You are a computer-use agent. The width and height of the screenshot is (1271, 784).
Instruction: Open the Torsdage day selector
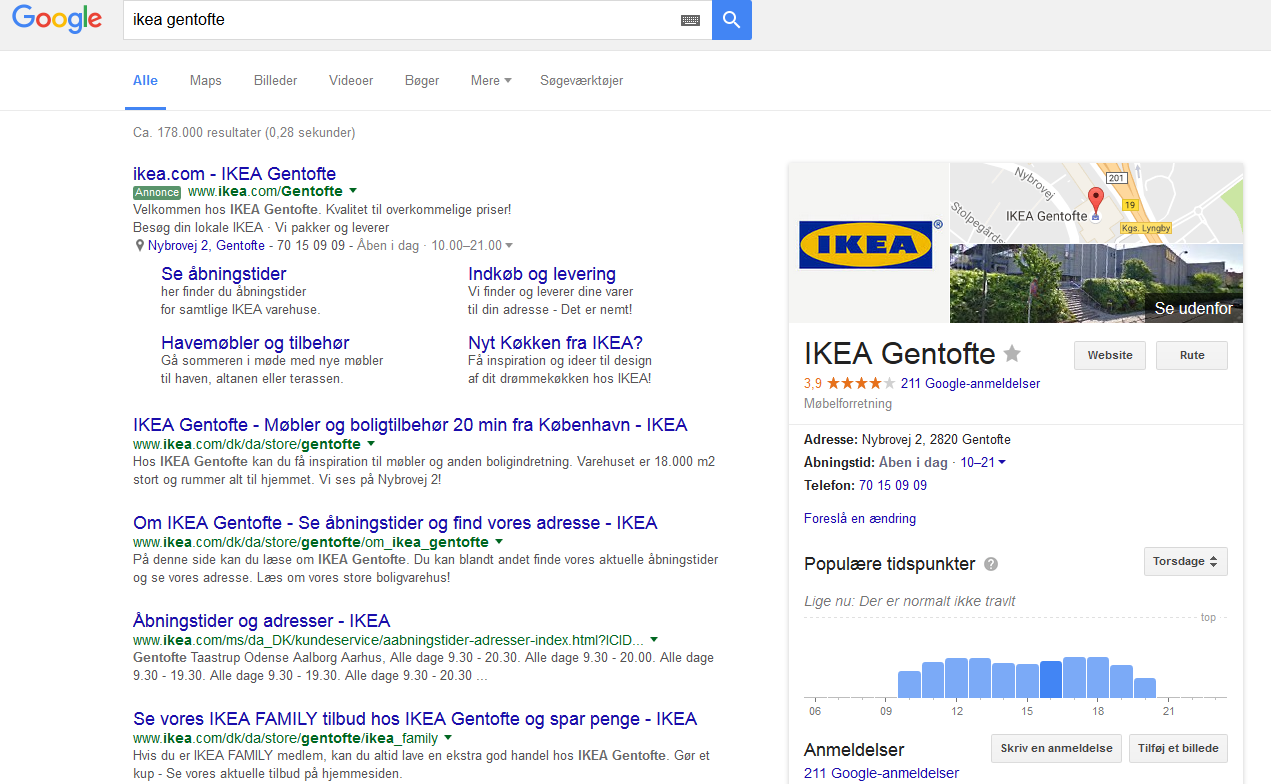point(1185,562)
